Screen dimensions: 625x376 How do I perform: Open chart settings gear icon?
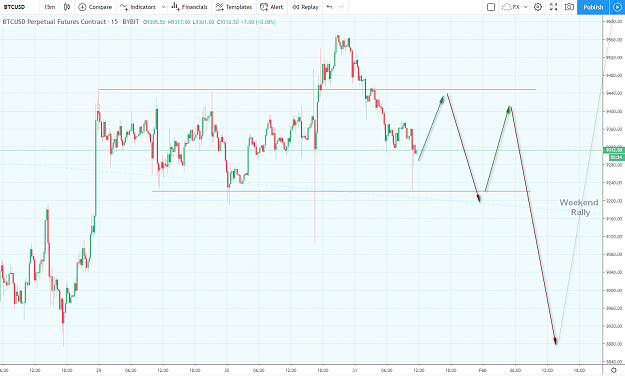coord(538,7)
